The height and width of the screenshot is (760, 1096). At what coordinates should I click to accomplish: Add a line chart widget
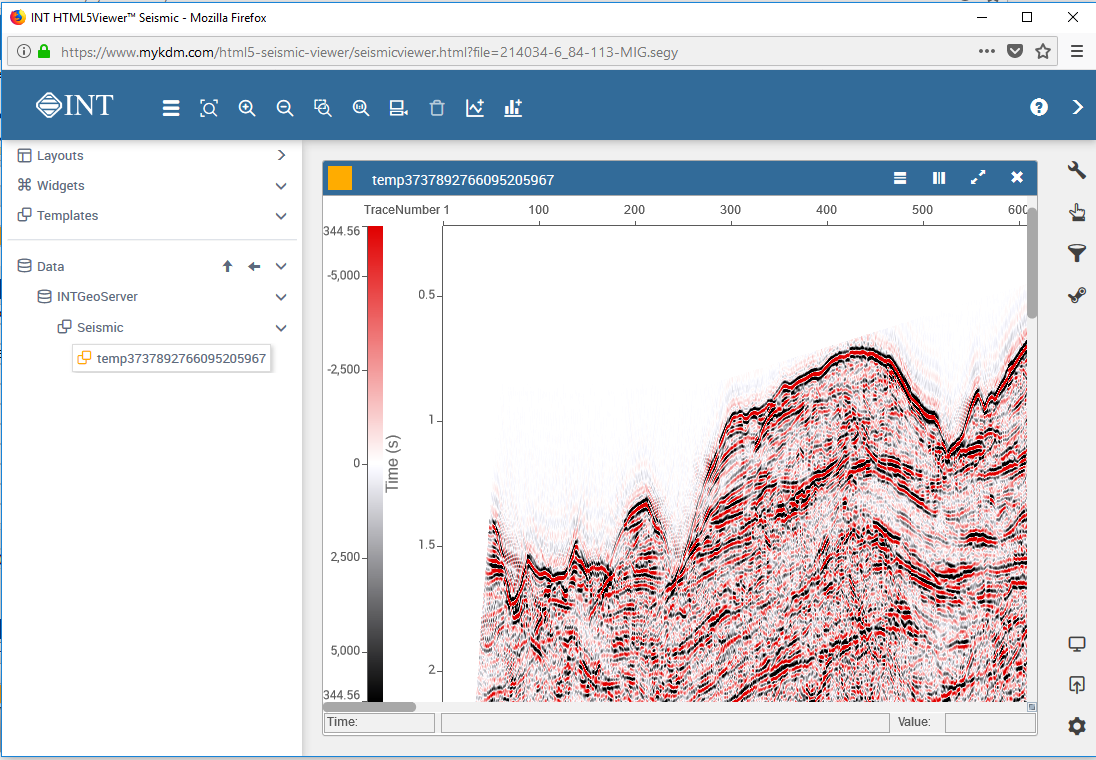(475, 108)
